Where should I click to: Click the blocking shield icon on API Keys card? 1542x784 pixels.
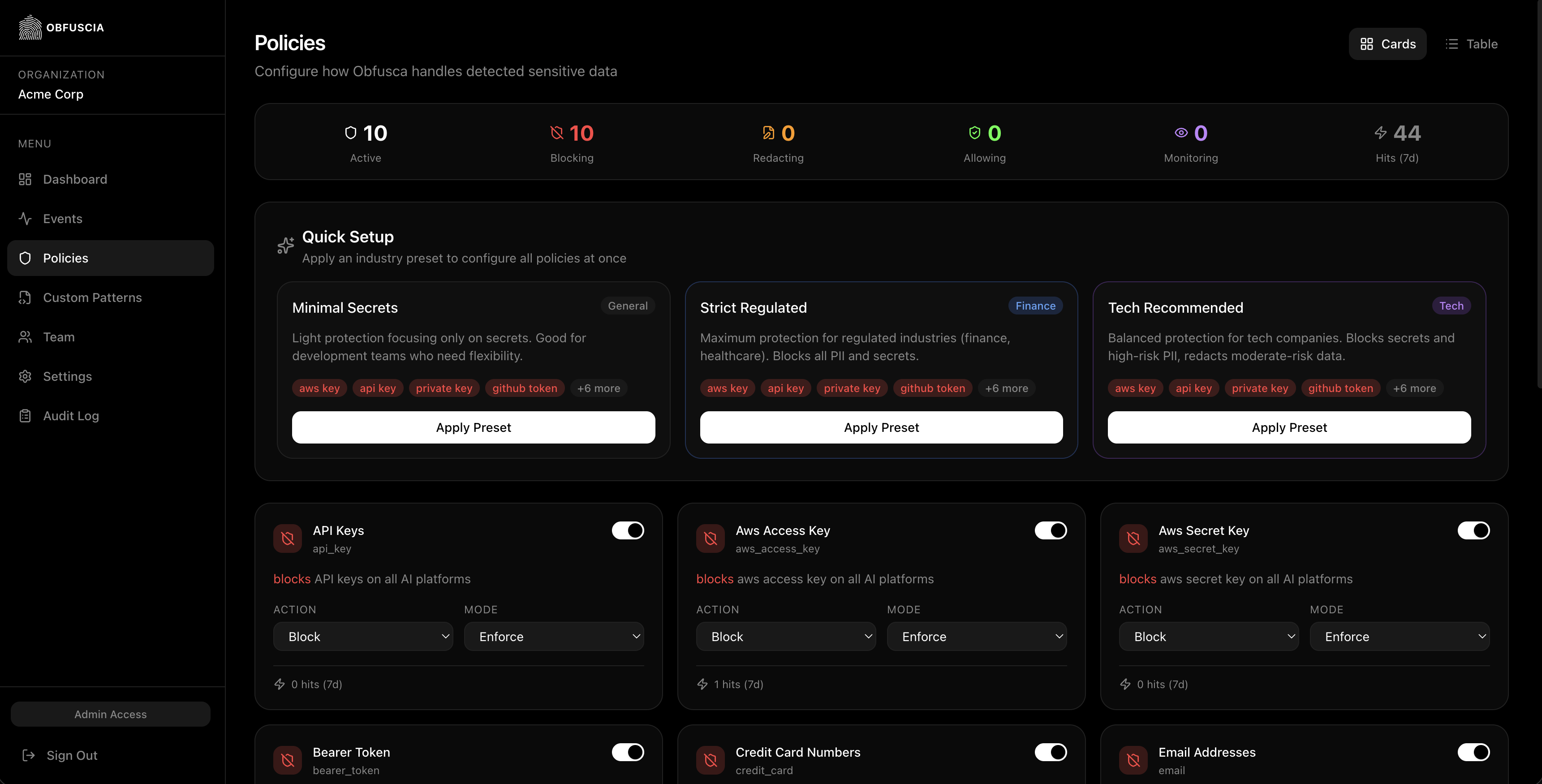pyautogui.click(x=287, y=538)
